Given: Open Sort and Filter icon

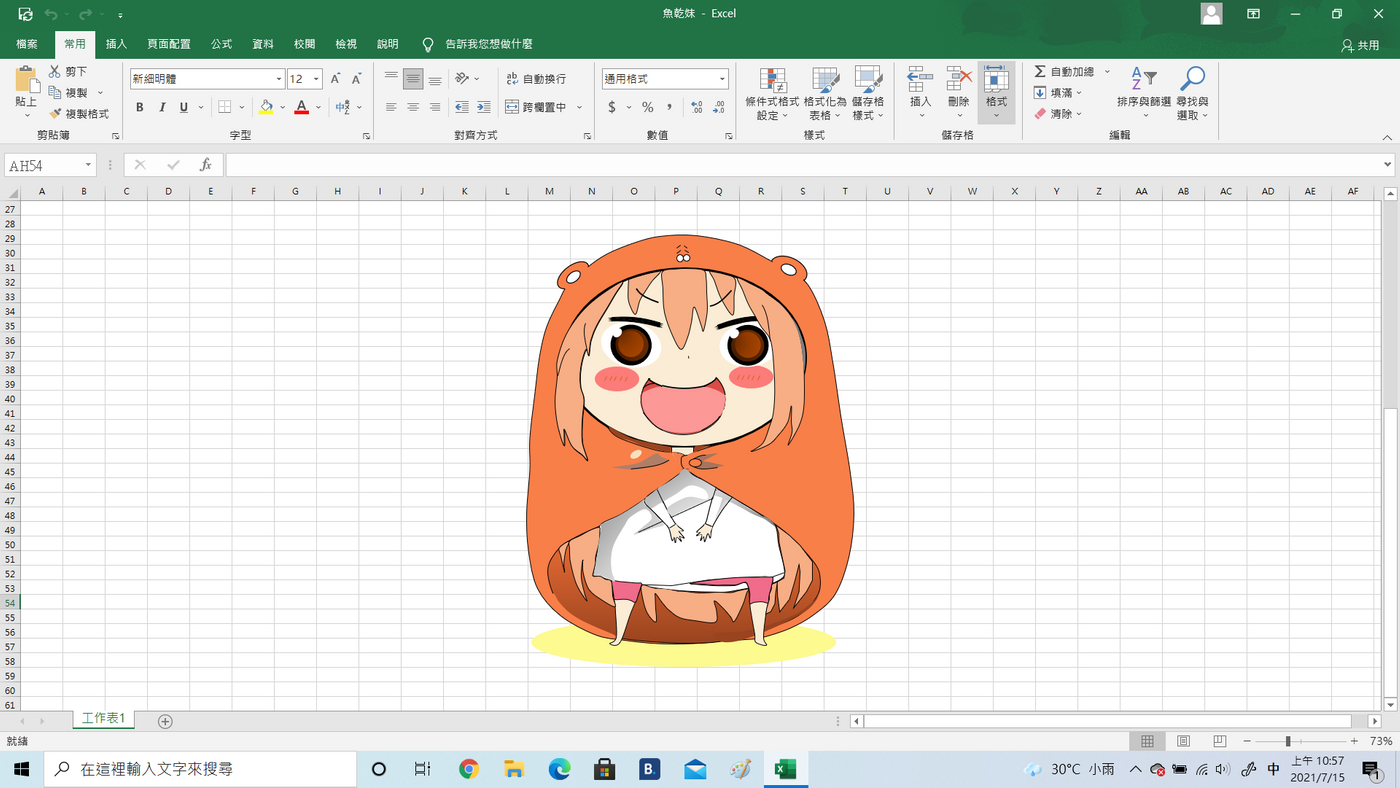Looking at the screenshot, I should point(1144,79).
